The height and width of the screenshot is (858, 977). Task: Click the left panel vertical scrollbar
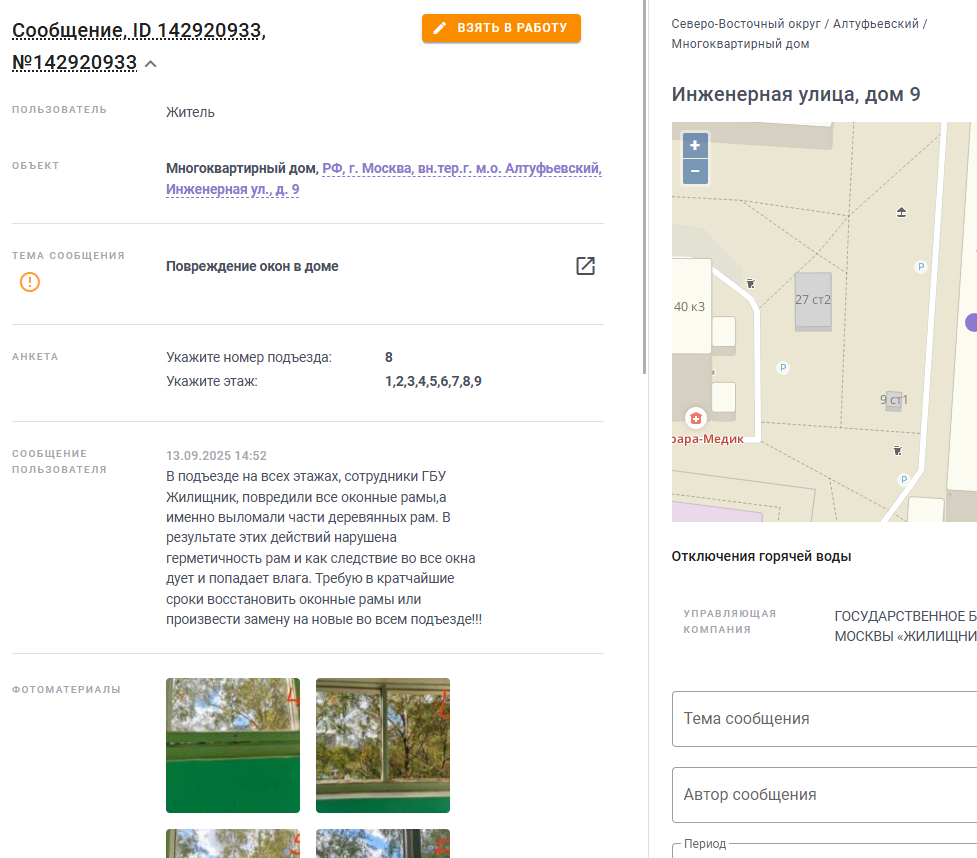coord(644,187)
